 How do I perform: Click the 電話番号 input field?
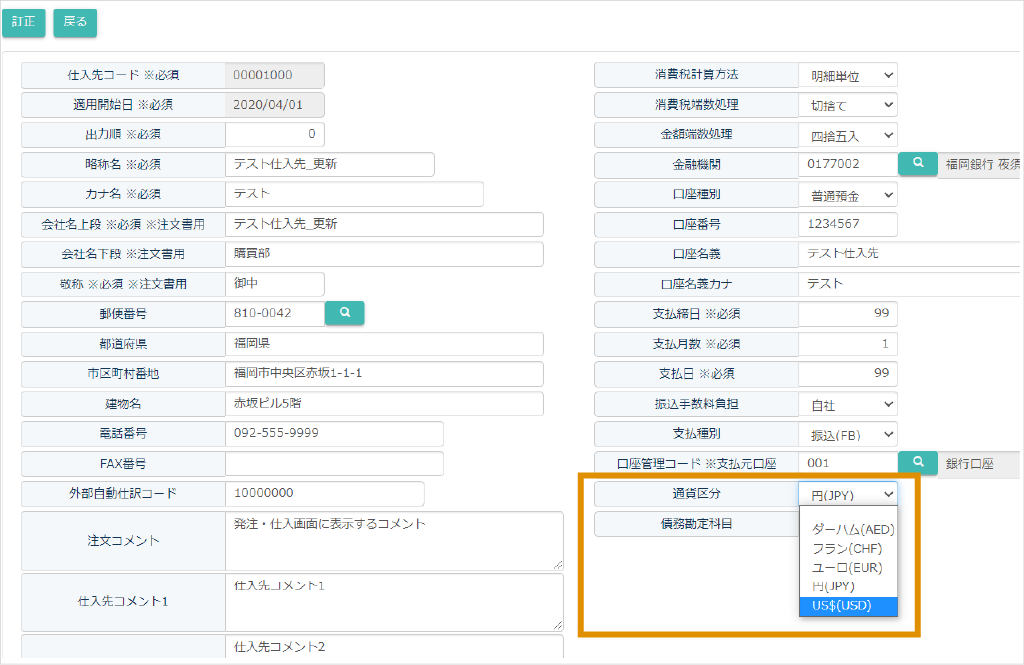pos(334,434)
